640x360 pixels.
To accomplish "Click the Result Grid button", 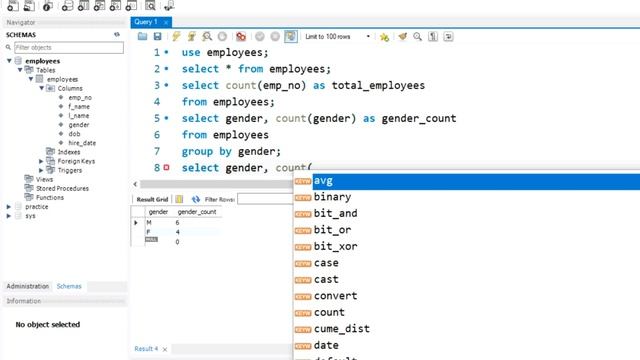I will click(x=152, y=200).
